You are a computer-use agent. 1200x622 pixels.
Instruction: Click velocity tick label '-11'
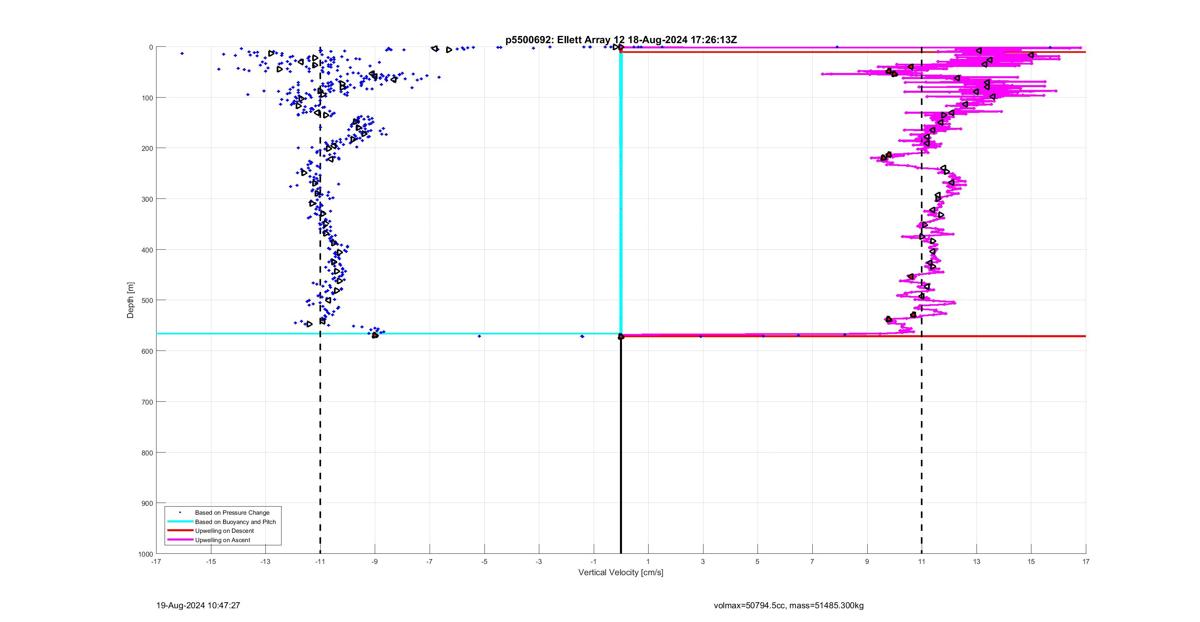[320, 562]
